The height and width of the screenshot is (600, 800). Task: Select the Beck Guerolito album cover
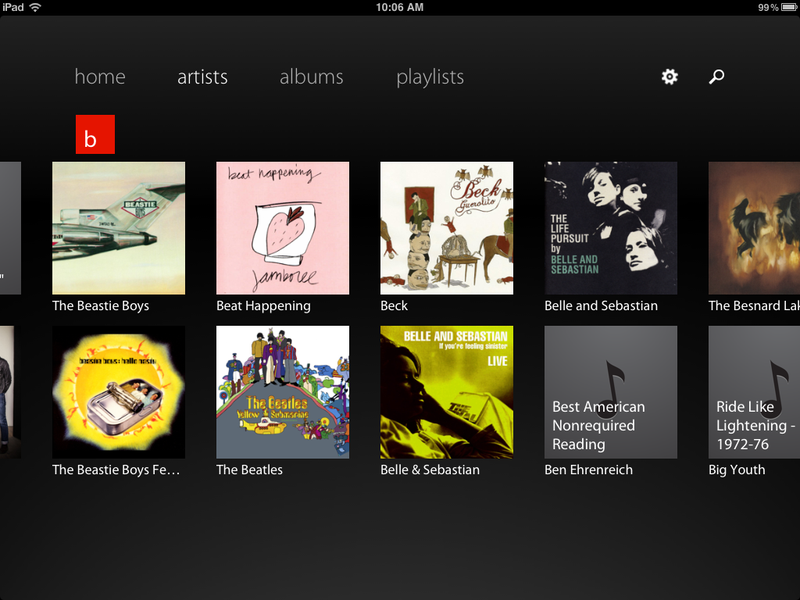point(446,228)
